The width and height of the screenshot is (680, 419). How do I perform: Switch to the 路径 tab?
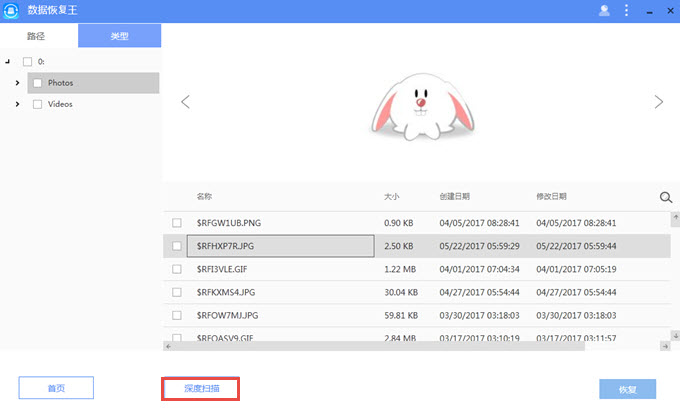pos(38,35)
